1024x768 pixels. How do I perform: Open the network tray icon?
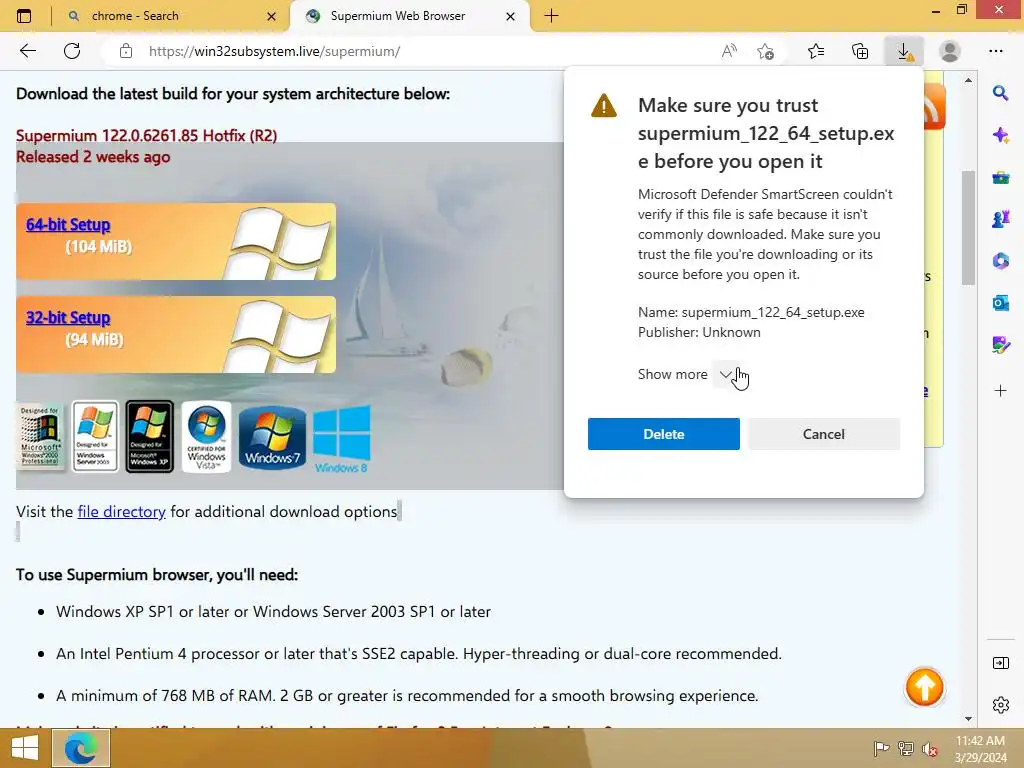tap(906, 748)
